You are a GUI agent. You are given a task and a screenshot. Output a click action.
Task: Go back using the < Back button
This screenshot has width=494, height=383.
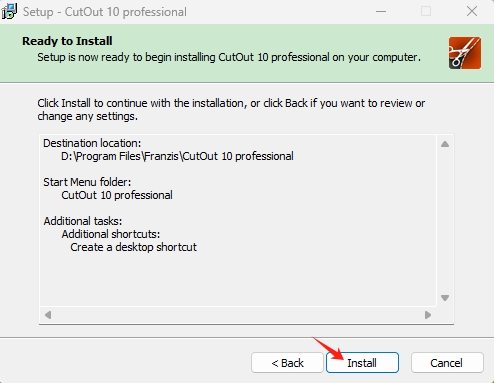pos(287,363)
